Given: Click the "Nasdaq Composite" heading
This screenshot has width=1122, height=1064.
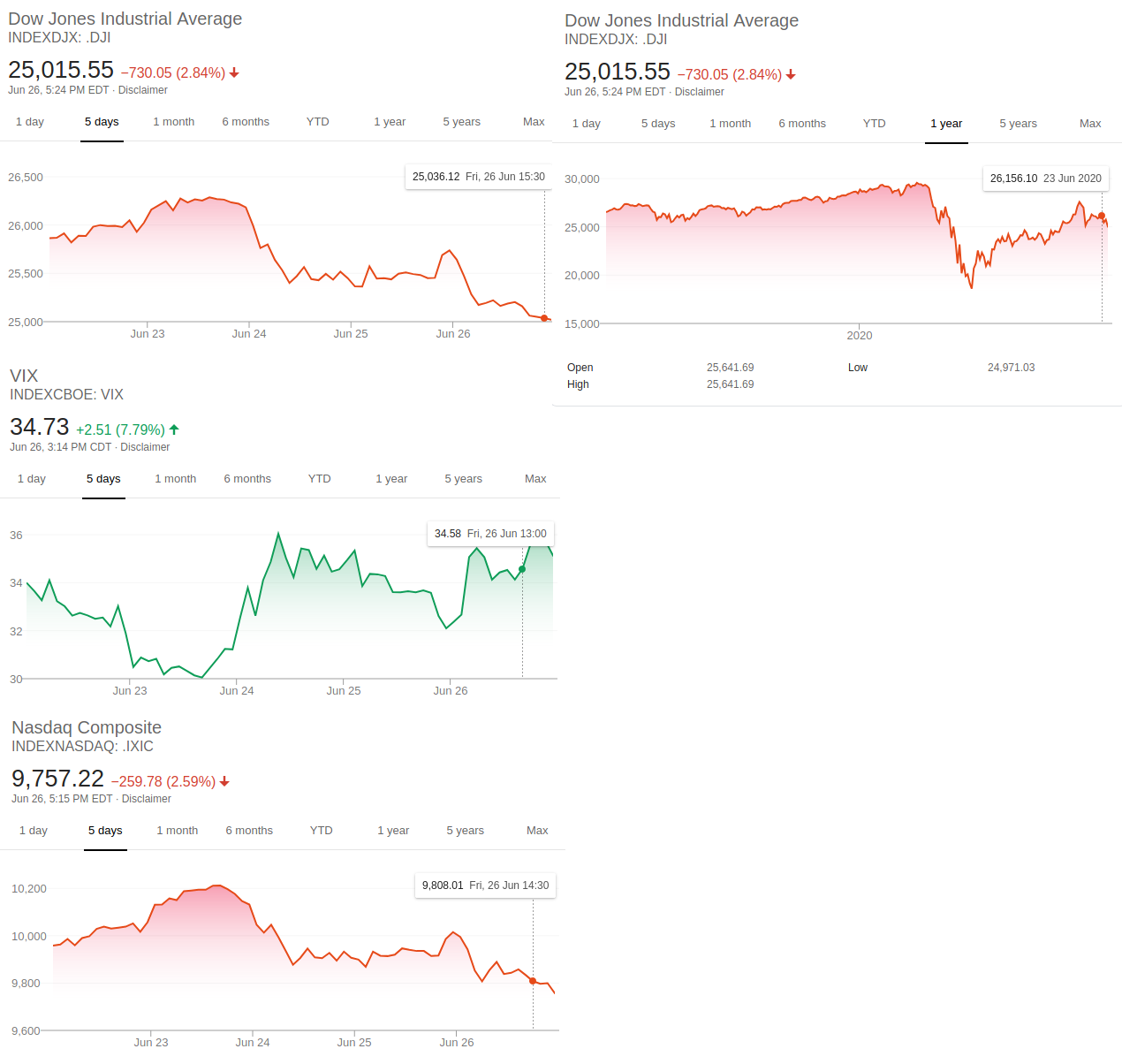Looking at the screenshot, I should tap(87, 727).
